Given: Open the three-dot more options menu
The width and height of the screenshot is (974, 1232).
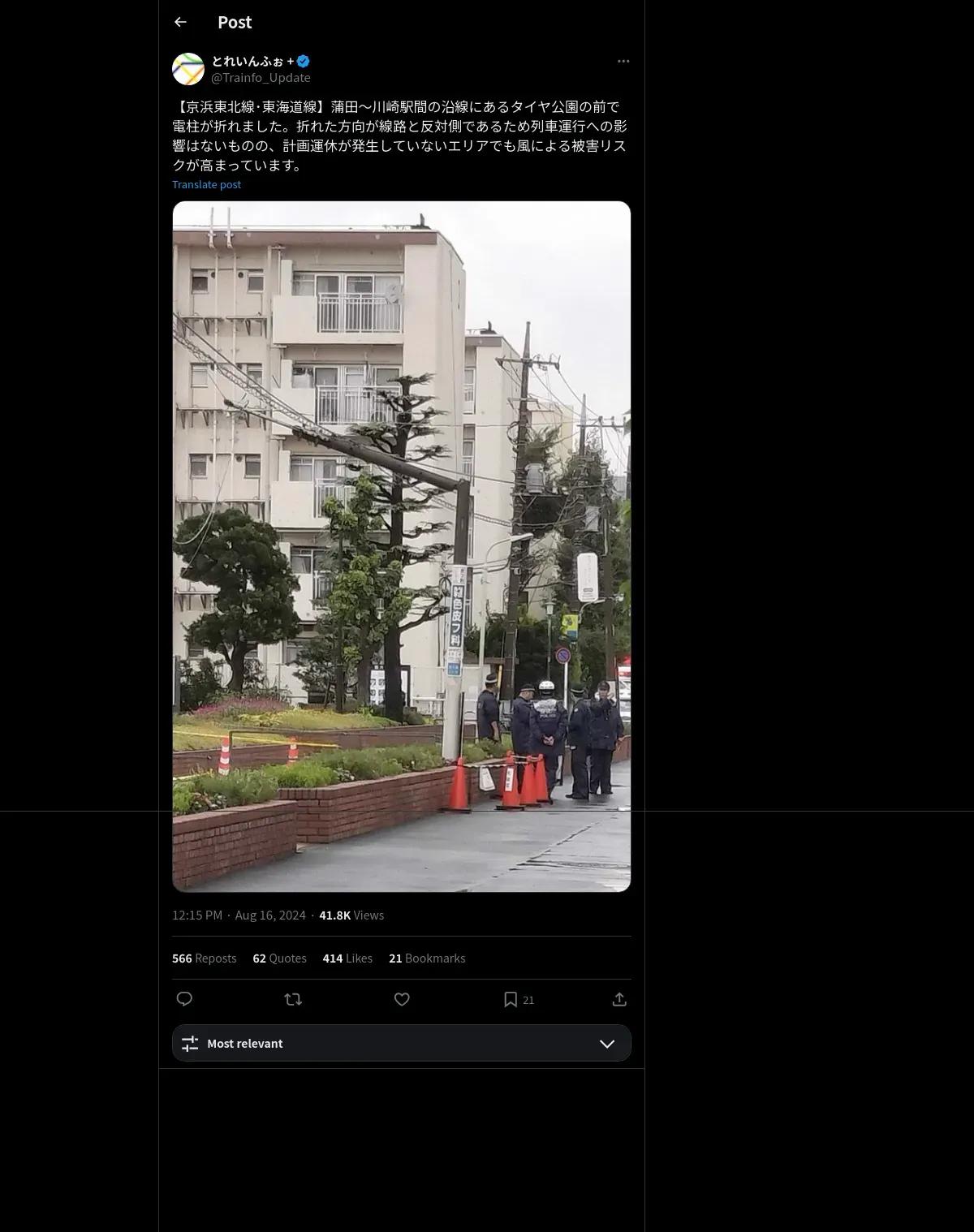Looking at the screenshot, I should pos(623,61).
